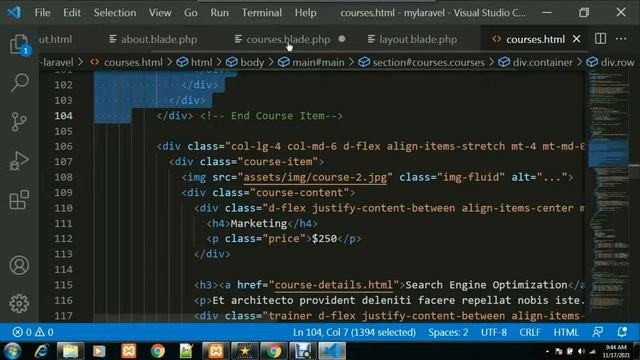Screen dimensions: 640x360
Task: Expand the section#courses.courses breadcrumb
Action: (x=428, y=62)
